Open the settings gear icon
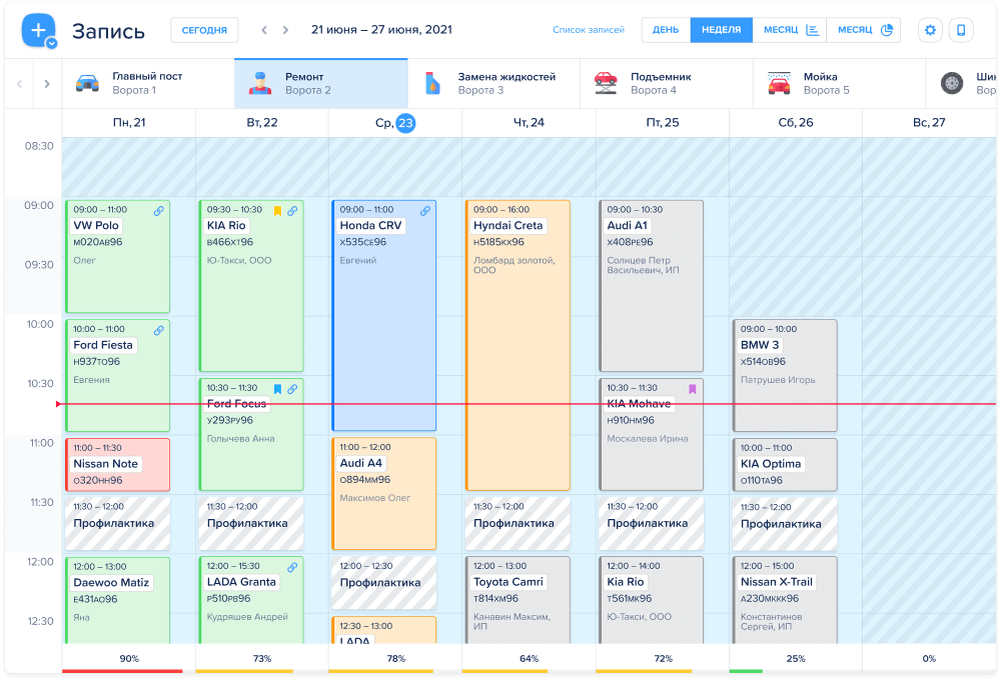This screenshot has width=1001, height=681. [930, 30]
